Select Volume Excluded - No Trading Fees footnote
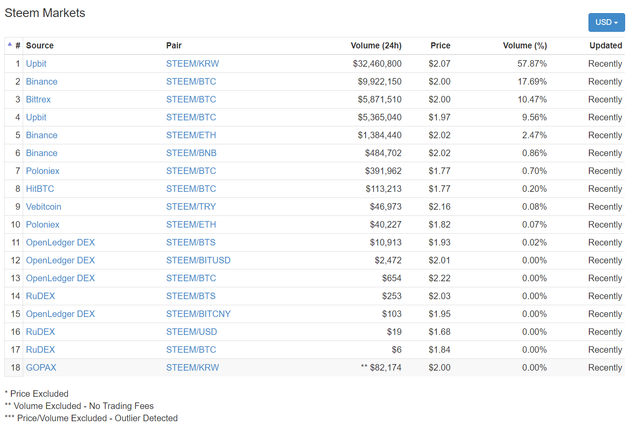Screen dimensions: 640x426 [x=79, y=406]
